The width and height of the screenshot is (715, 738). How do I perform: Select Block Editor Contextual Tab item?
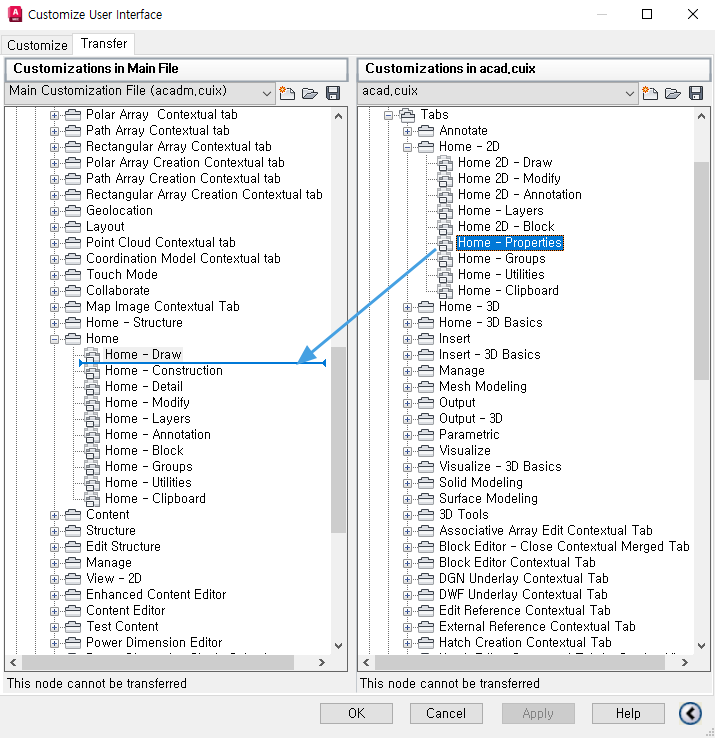coord(517,562)
